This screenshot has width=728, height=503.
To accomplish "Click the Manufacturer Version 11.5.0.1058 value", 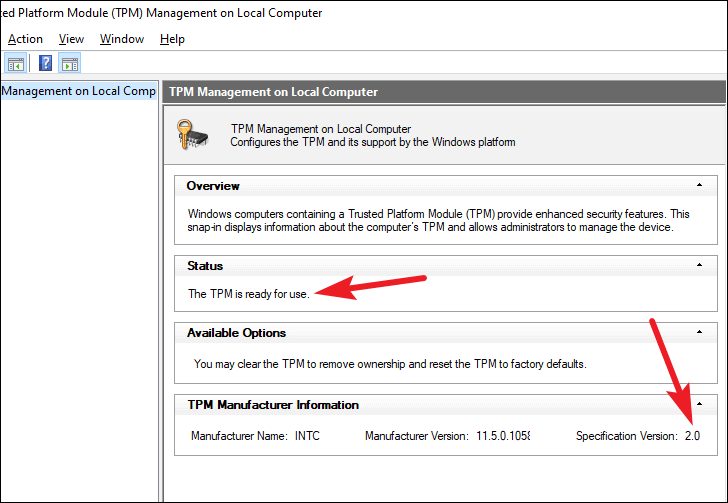I will [x=503, y=436].
